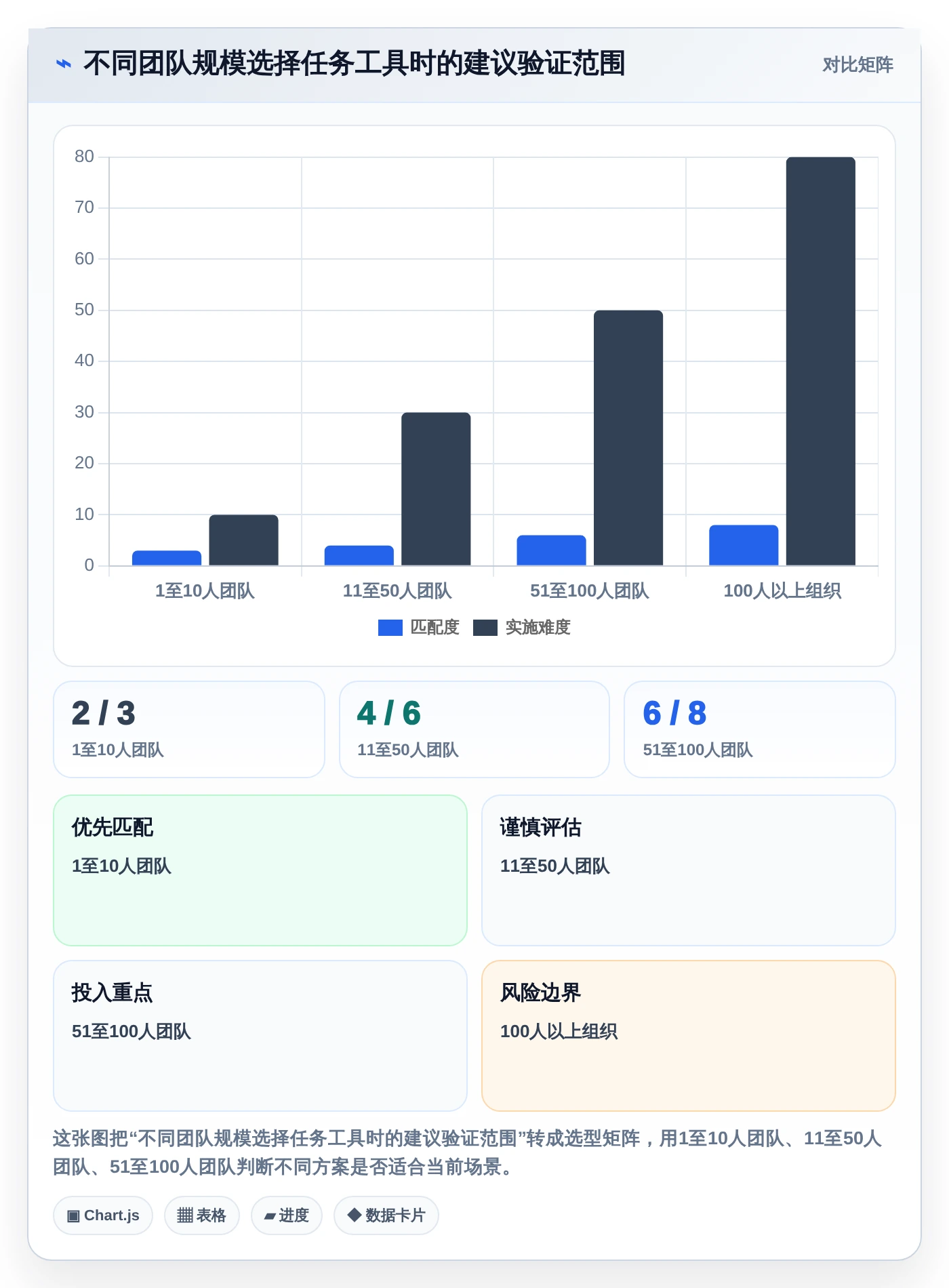
Task: Click the y-axis value 80
Action: point(84,157)
